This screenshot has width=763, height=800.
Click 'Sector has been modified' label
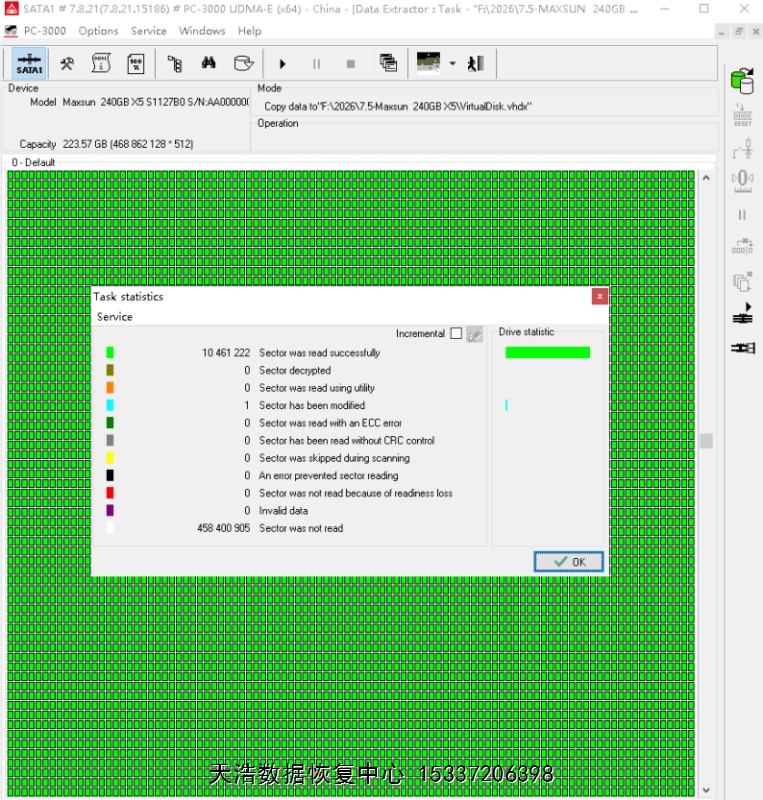pyautogui.click(x=312, y=405)
